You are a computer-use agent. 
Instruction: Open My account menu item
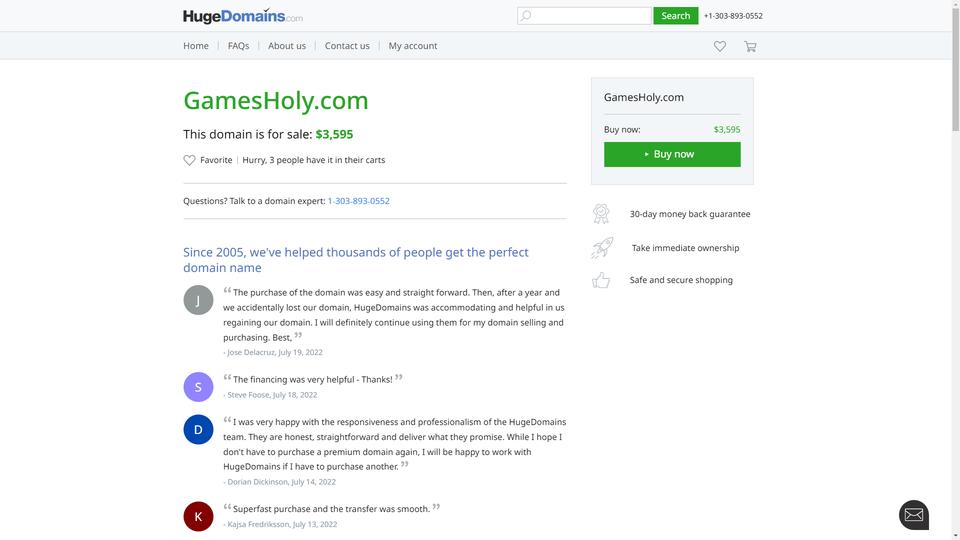(x=413, y=46)
